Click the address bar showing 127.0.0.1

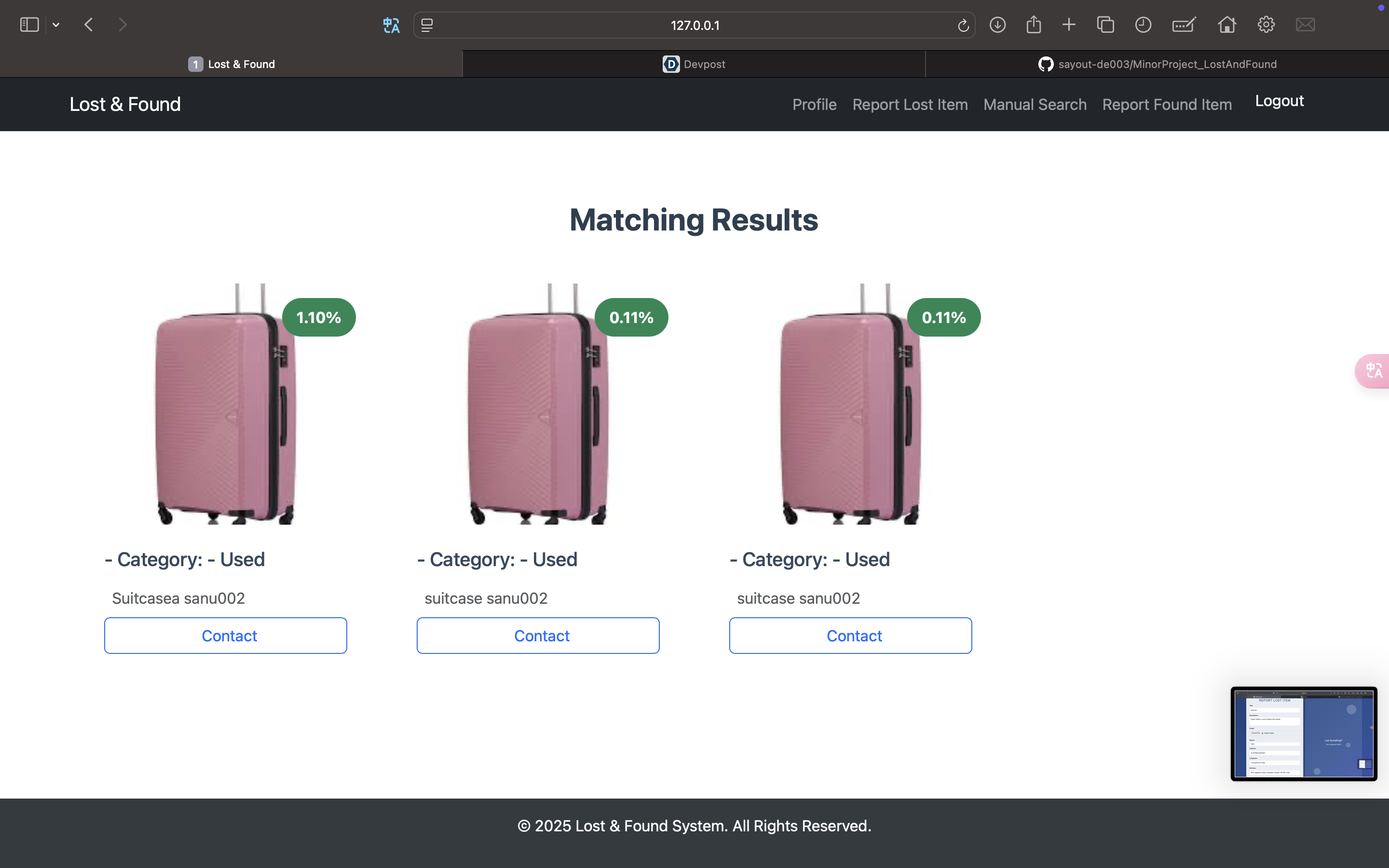(x=694, y=25)
